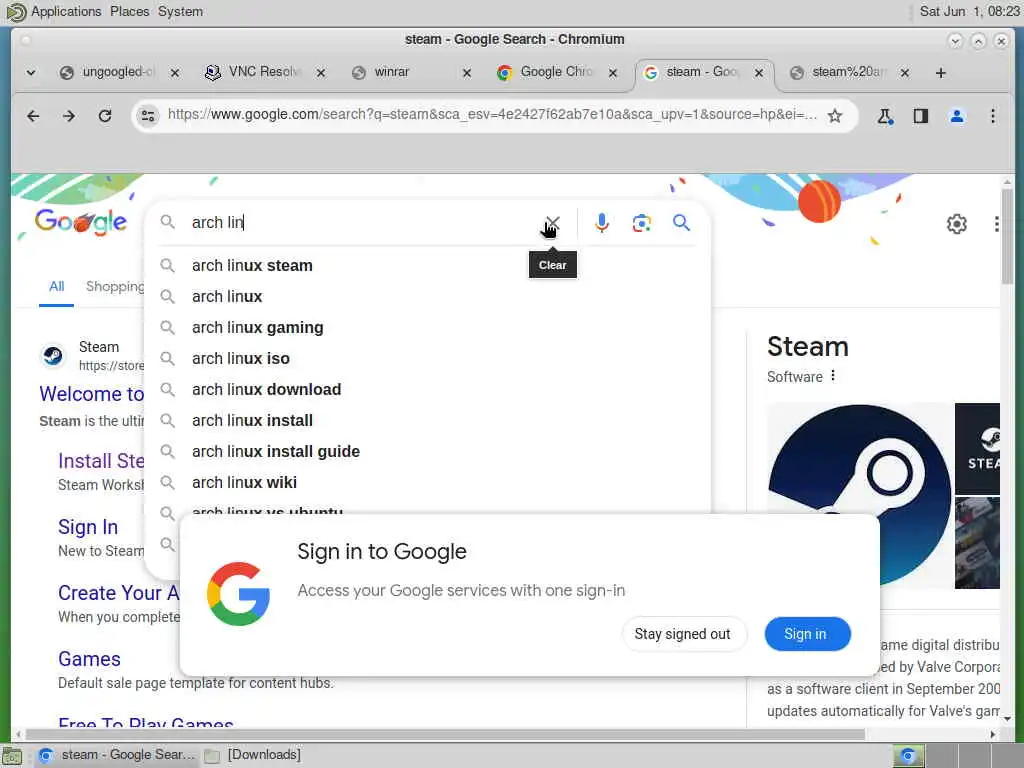Go back with the browser back arrow
This screenshot has height=768, width=1024.
pos(33,116)
